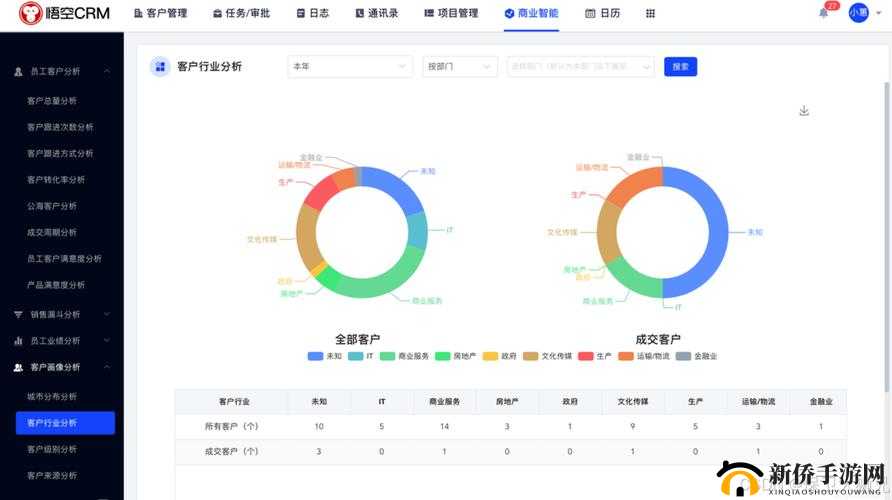This screenshot has height=500, width=892.
Task: Open 员工客户满意度分析 in the sidebar
Action: tap(64, 258)
